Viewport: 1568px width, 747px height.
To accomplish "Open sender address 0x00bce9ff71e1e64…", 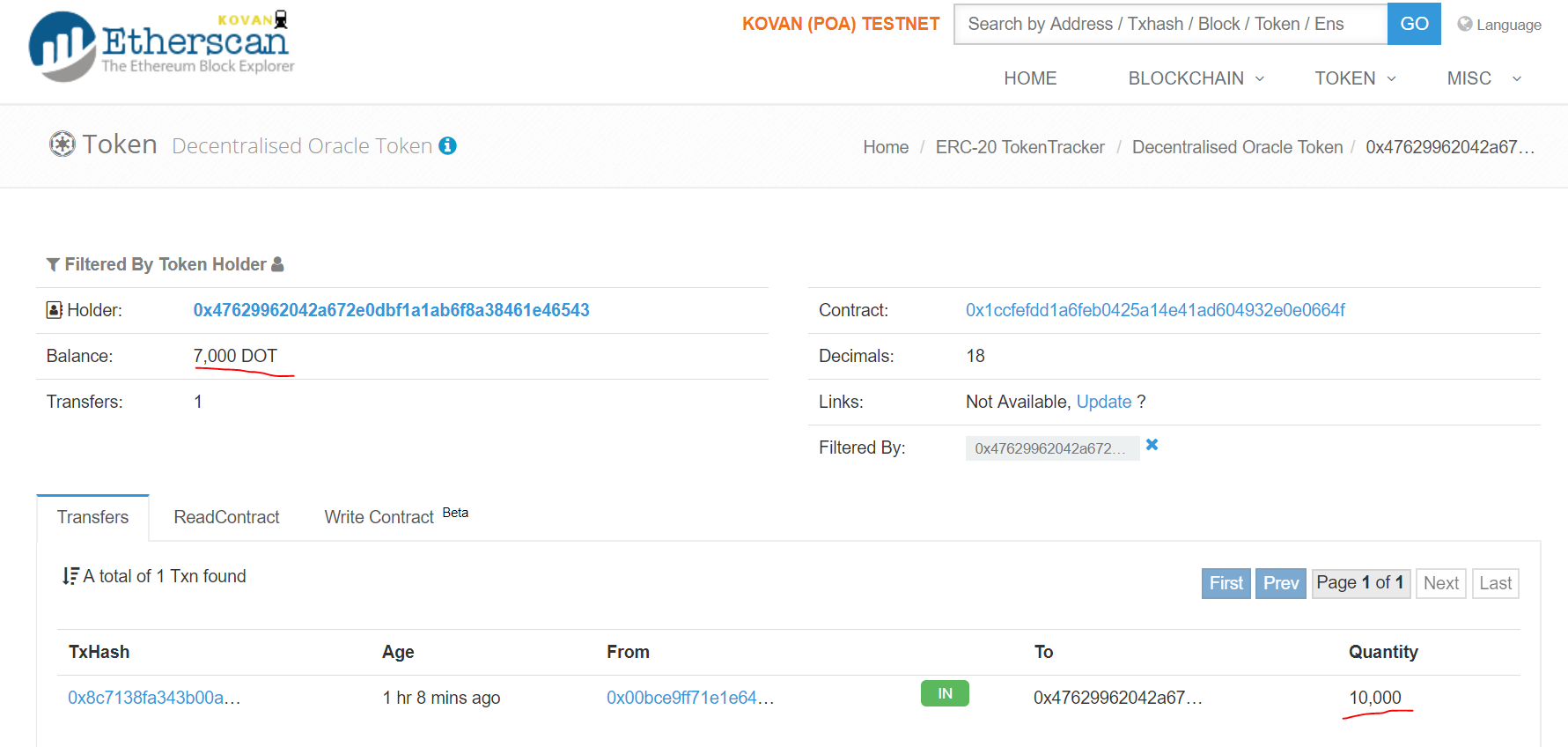I will click(x=690, y=698).
